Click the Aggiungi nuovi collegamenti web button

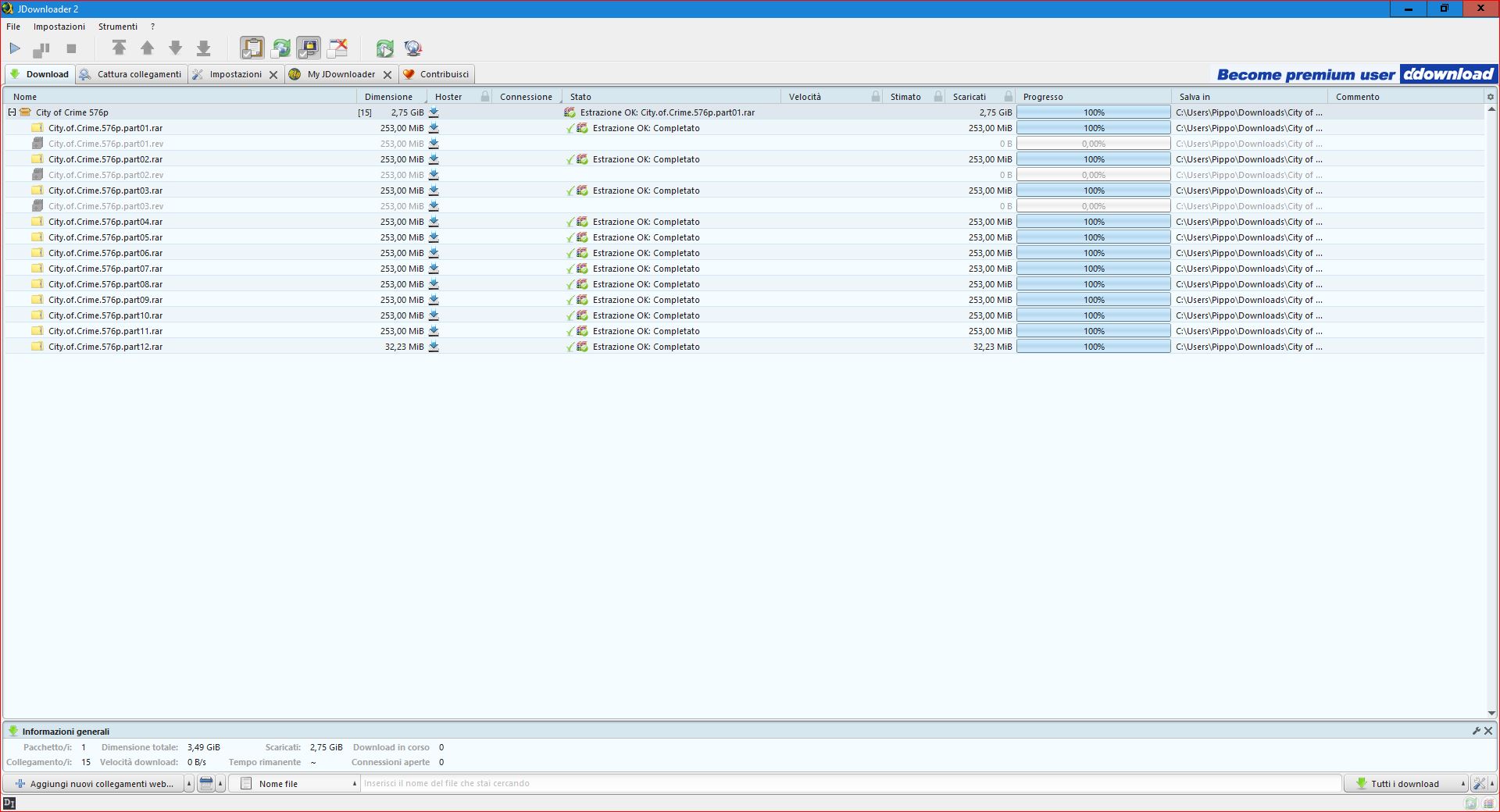tap(94, 784)
